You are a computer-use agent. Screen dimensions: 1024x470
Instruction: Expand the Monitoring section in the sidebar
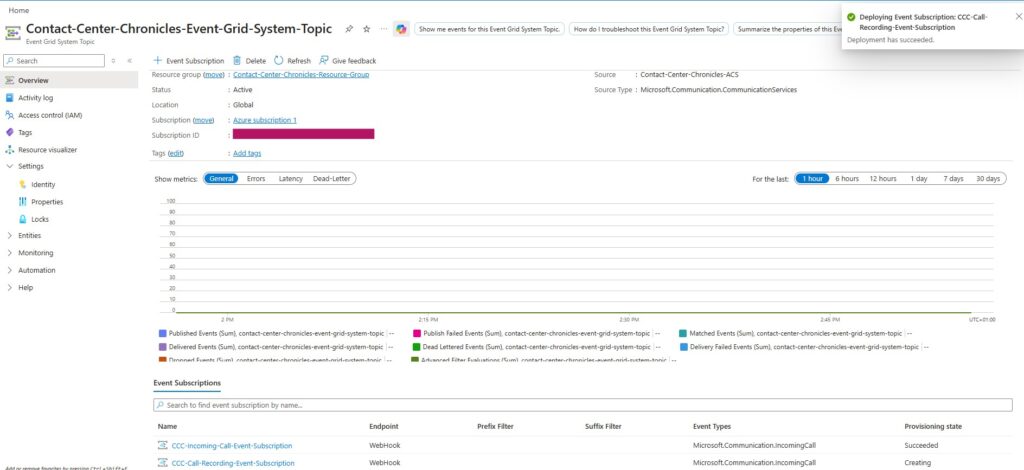click(x=35, y=253)
